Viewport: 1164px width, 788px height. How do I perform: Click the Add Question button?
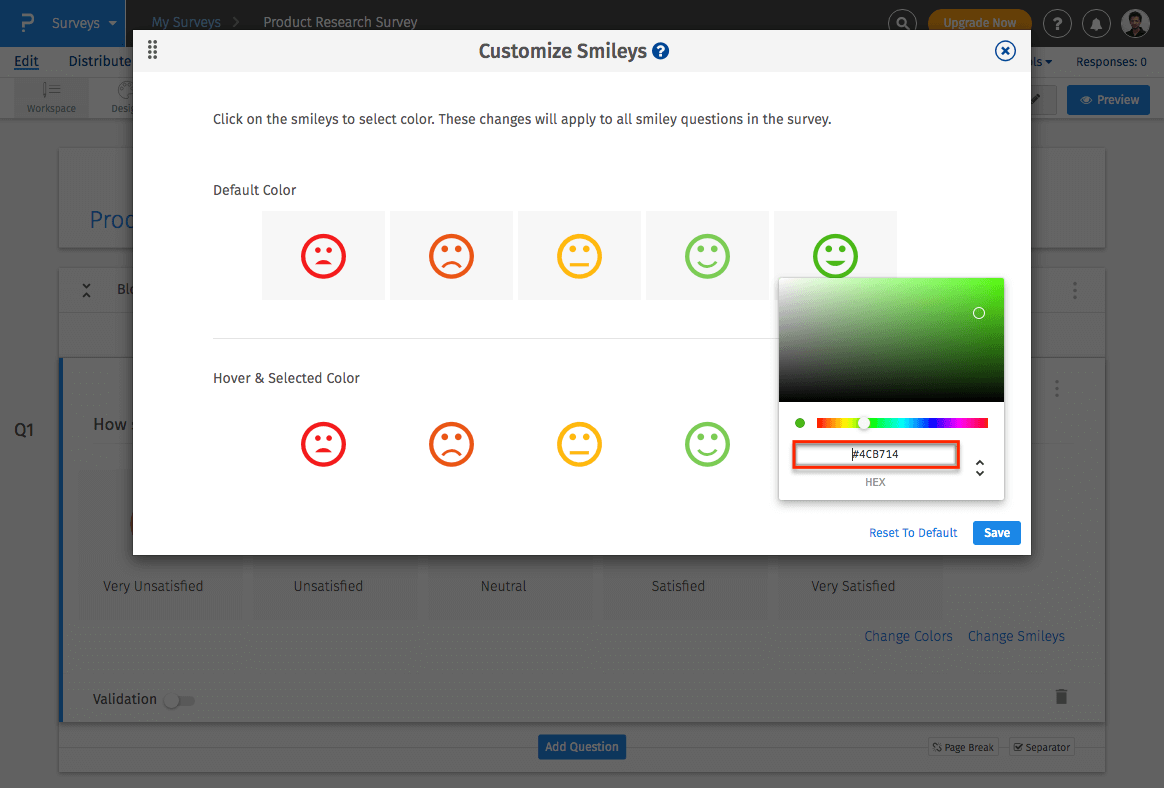(581, 746)
